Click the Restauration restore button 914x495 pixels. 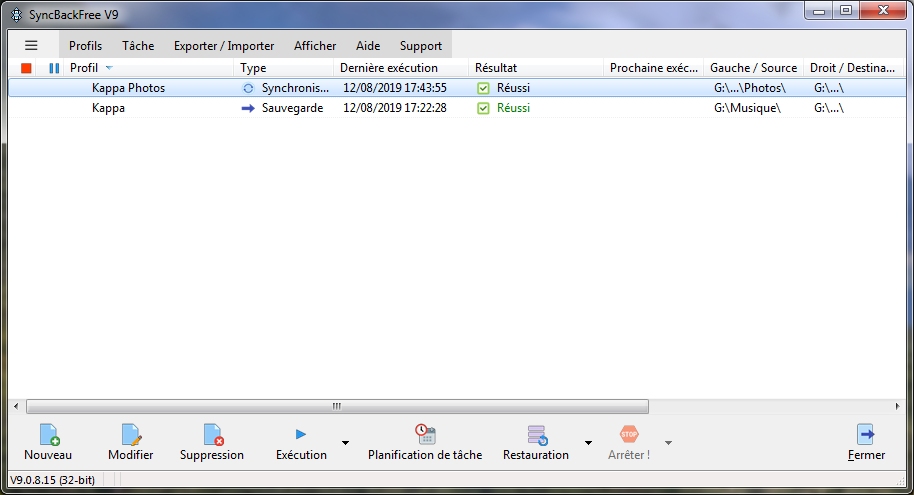[536, 443]
